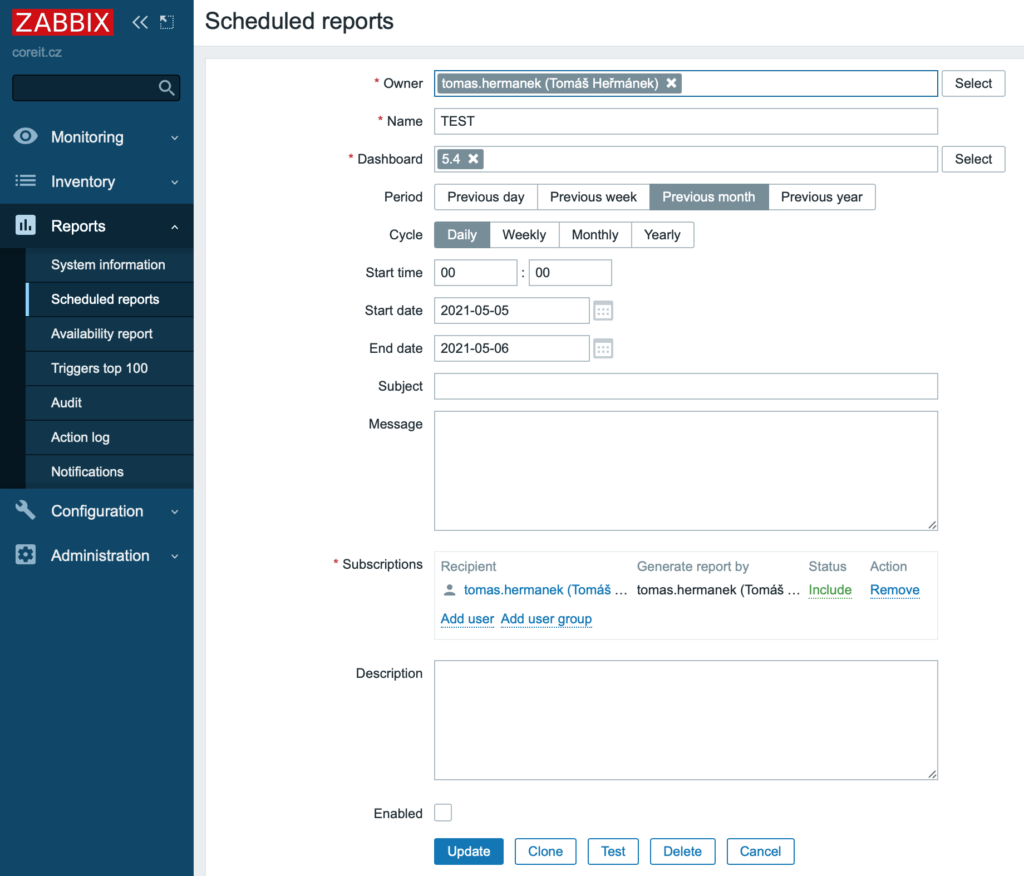Collapse Reports menu chevron
The width and height of the screenshot is (1024, 876).
pyautogui.click(x=174, y=227)
